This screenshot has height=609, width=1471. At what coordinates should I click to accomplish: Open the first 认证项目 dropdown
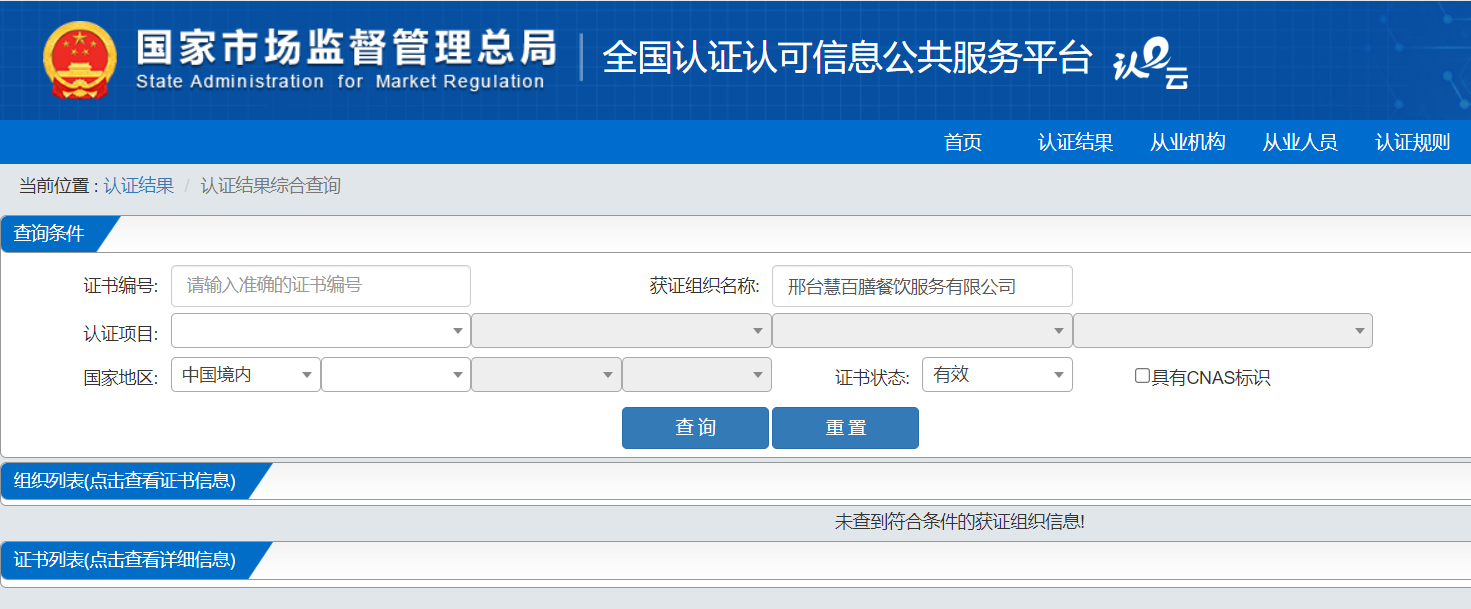point(321,330)
